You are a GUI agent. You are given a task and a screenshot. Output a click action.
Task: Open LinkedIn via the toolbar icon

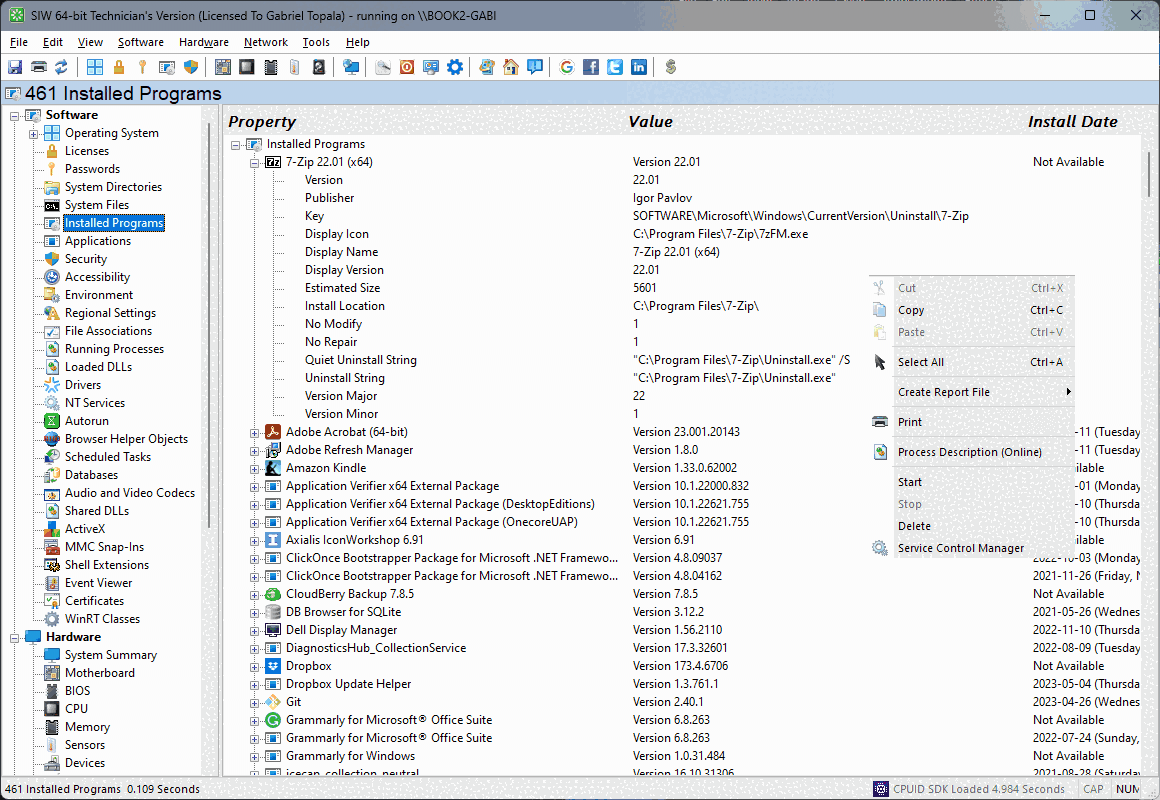[x=638, y=67]
